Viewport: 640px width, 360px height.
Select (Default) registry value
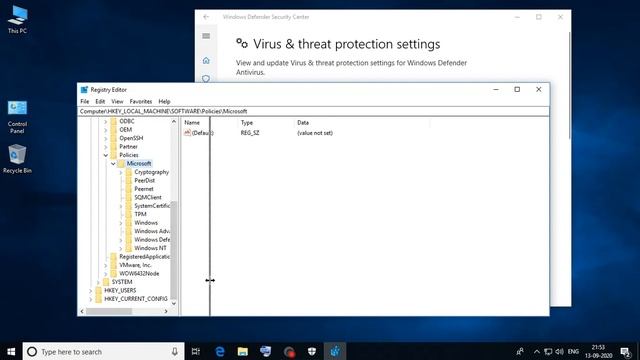[199, 133]
